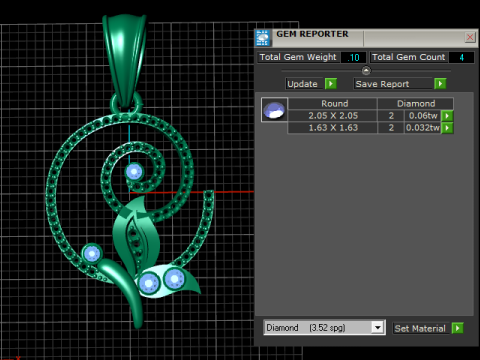Click the Round column header
Image resolution: width=480 pixels, height=360 pixels.
coord(333,104)
